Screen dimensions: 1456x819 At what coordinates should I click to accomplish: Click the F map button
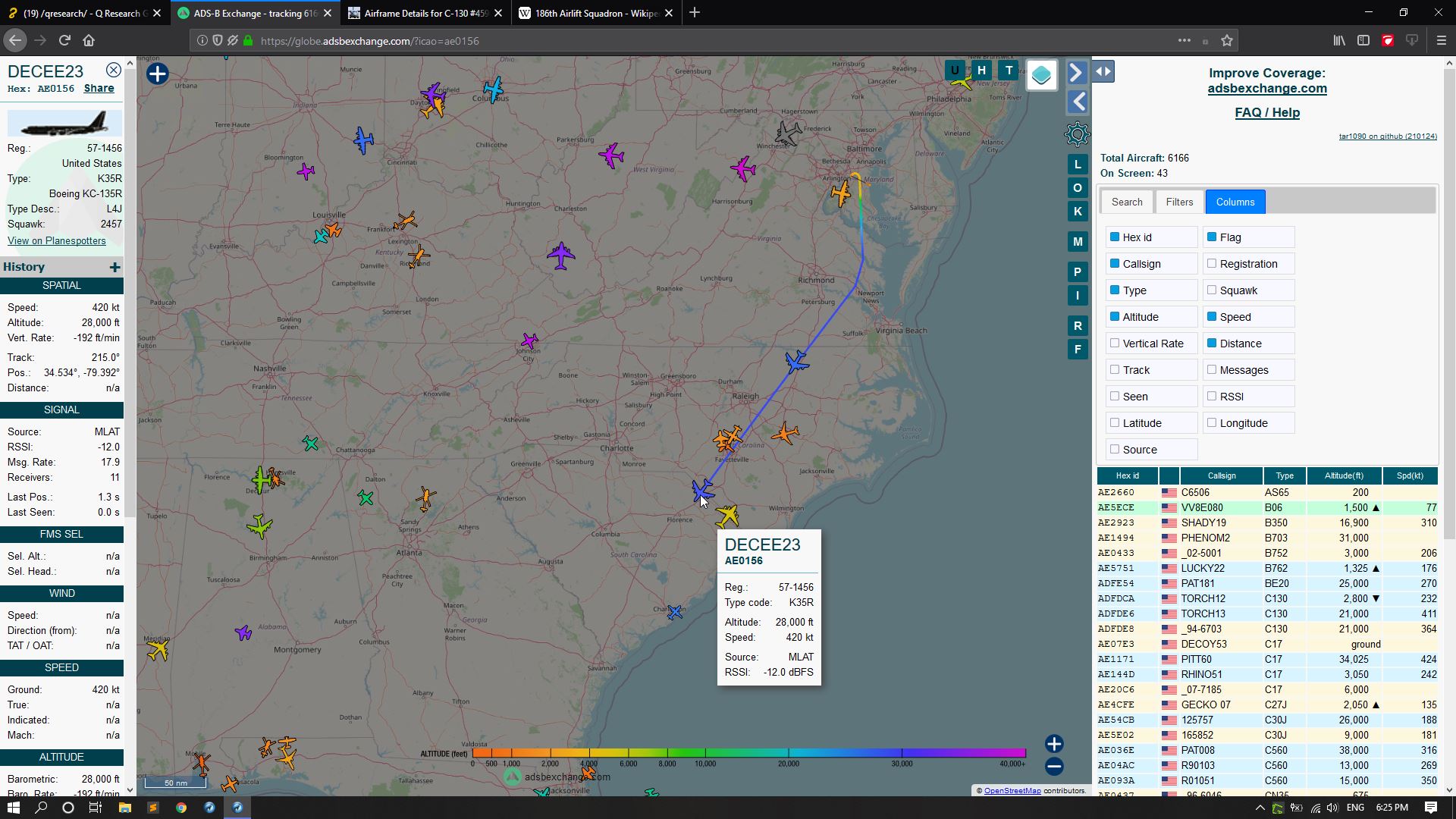pos(1078,349)
